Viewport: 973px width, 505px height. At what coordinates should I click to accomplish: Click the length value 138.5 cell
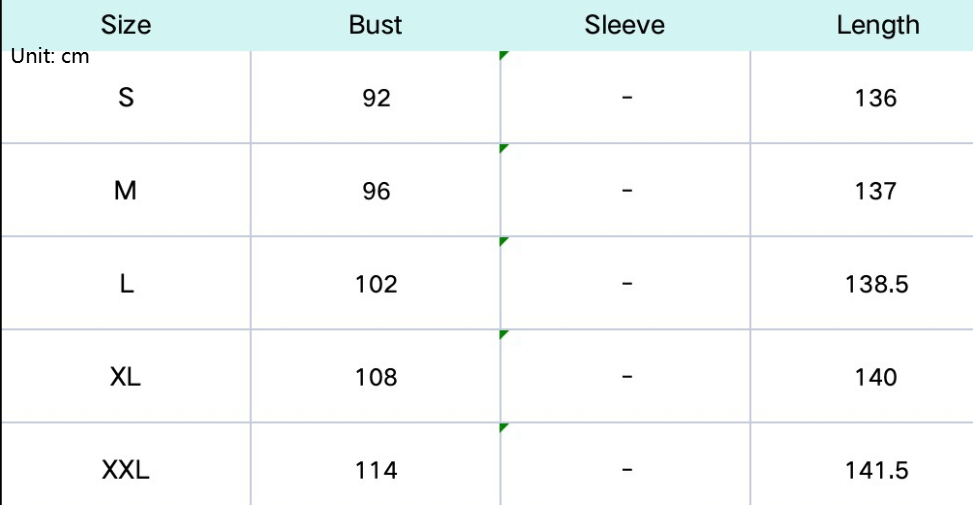click(x=876, y=284)
